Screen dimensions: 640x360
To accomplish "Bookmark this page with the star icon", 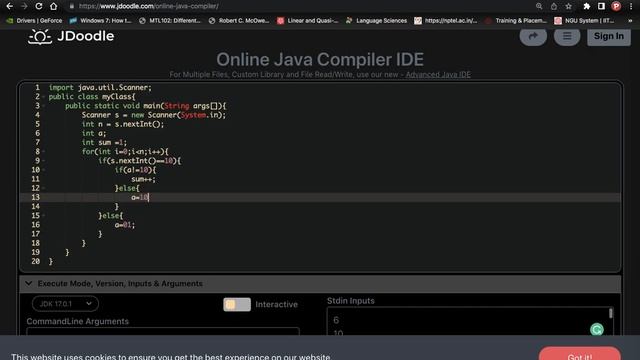I will point(569,6).
